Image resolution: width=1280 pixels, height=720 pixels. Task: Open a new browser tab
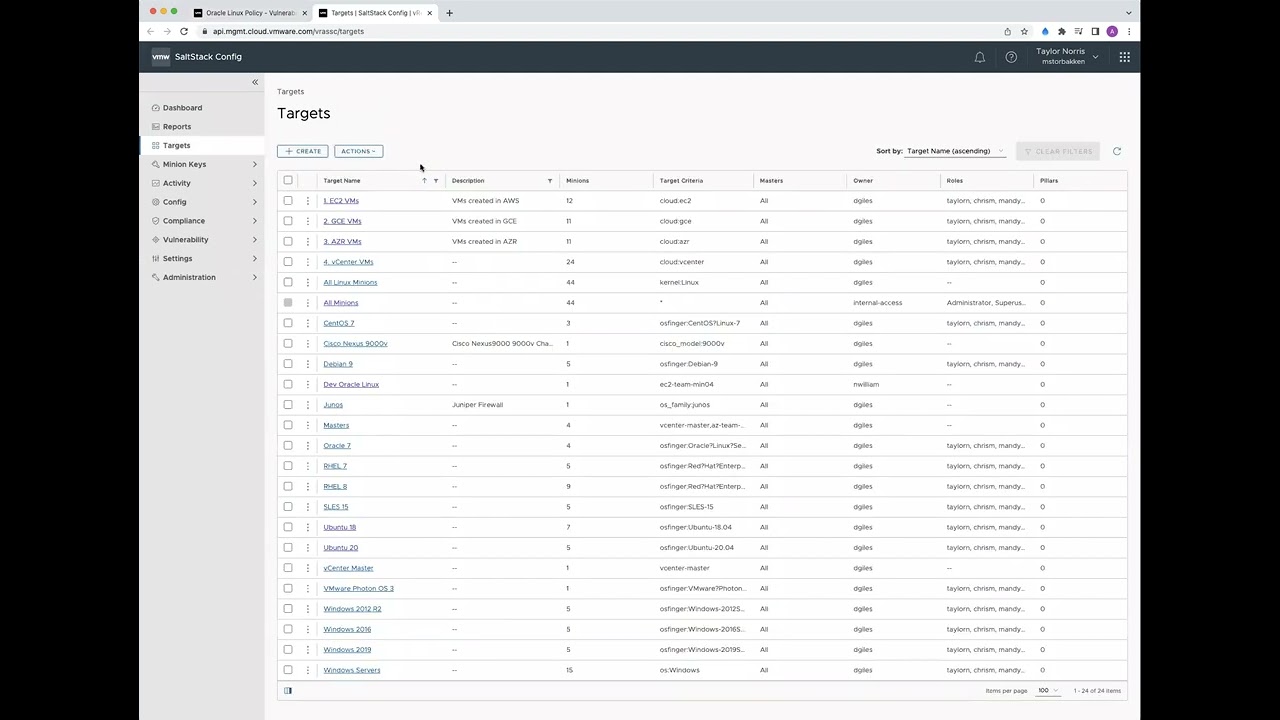pyautogui.click(x=449, y=13)
